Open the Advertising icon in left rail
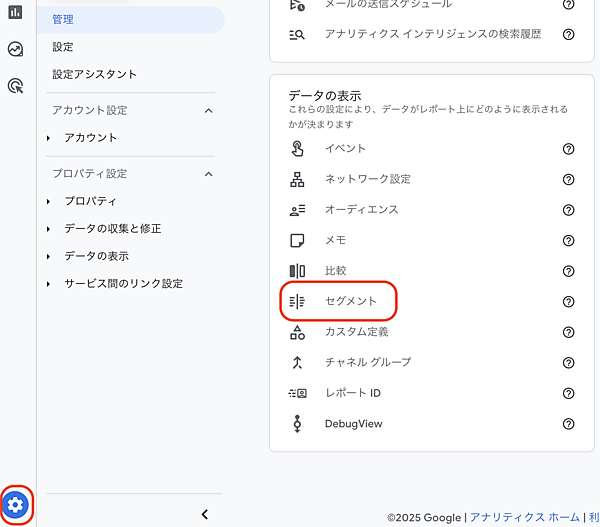The image size is (600, 527). coord(15,86)
